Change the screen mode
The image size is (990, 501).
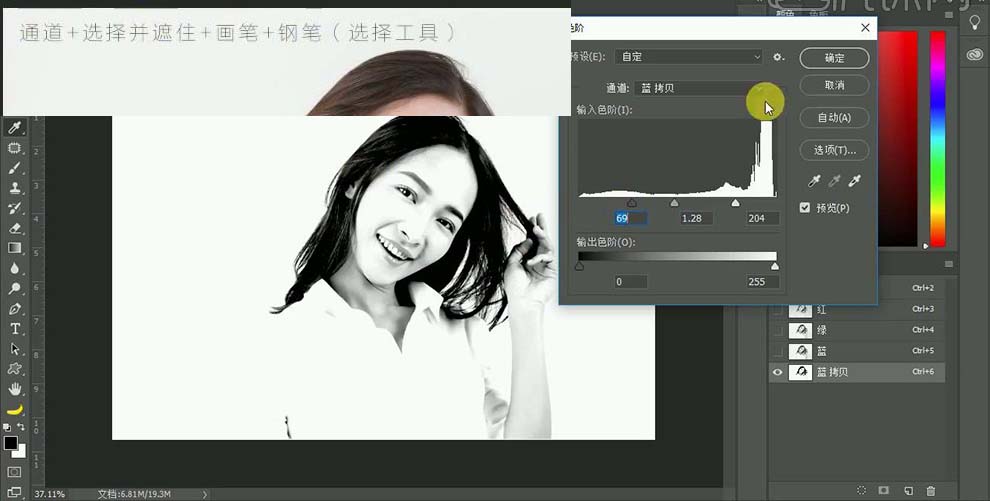point(14,492)
